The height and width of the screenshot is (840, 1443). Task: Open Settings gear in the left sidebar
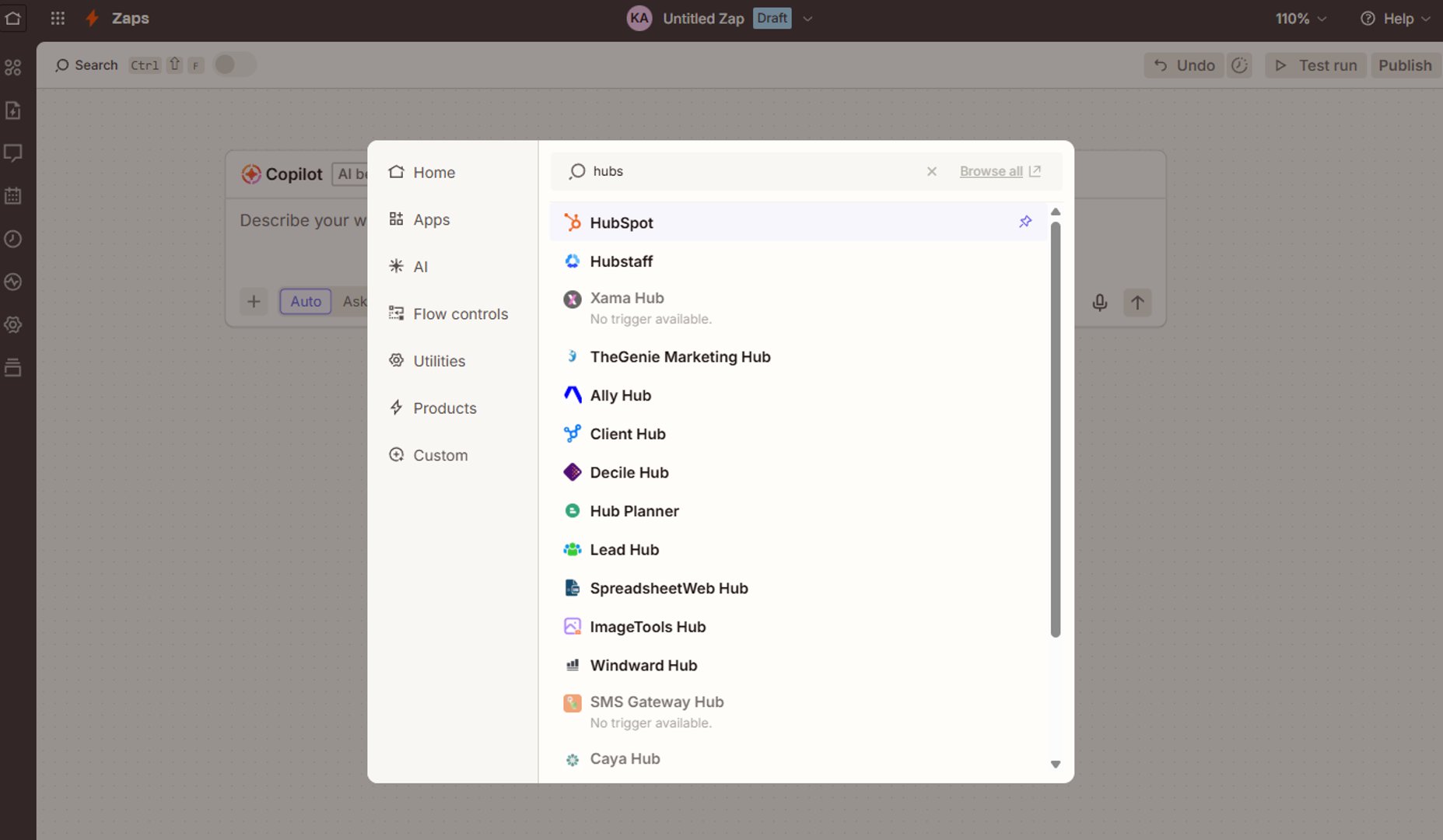coord(12,325)
